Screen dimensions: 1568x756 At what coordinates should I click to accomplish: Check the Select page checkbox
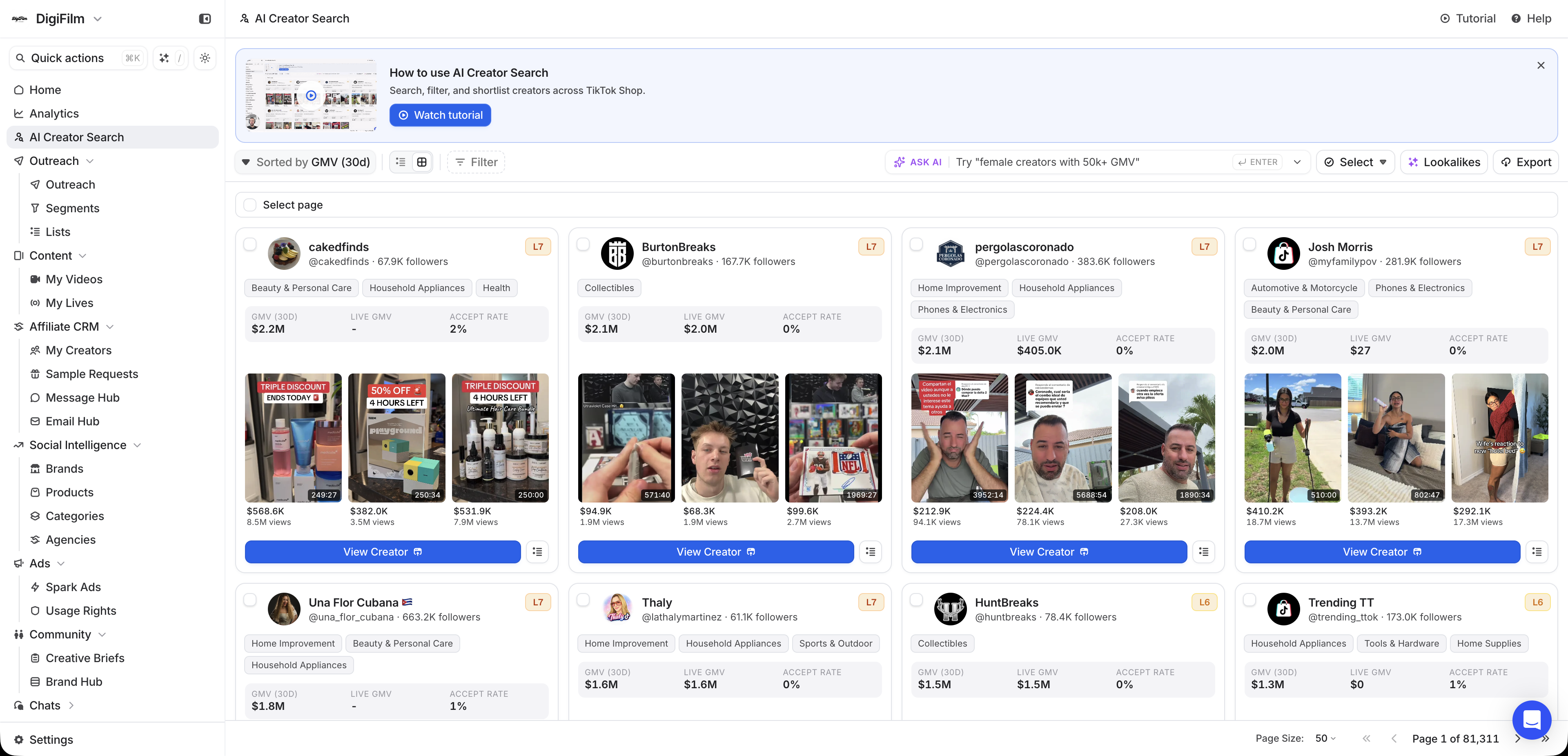coord(249,205)
